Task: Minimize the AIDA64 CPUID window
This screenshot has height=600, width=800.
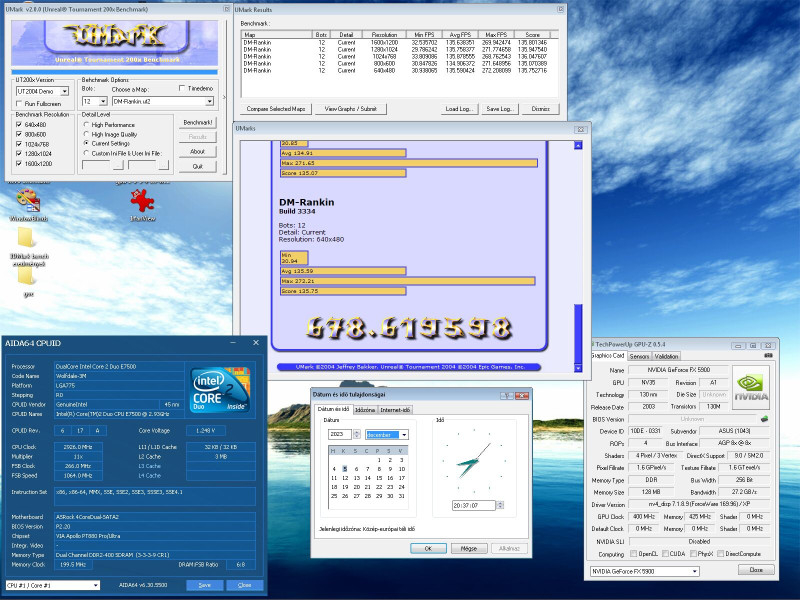Action: point(233,343)
